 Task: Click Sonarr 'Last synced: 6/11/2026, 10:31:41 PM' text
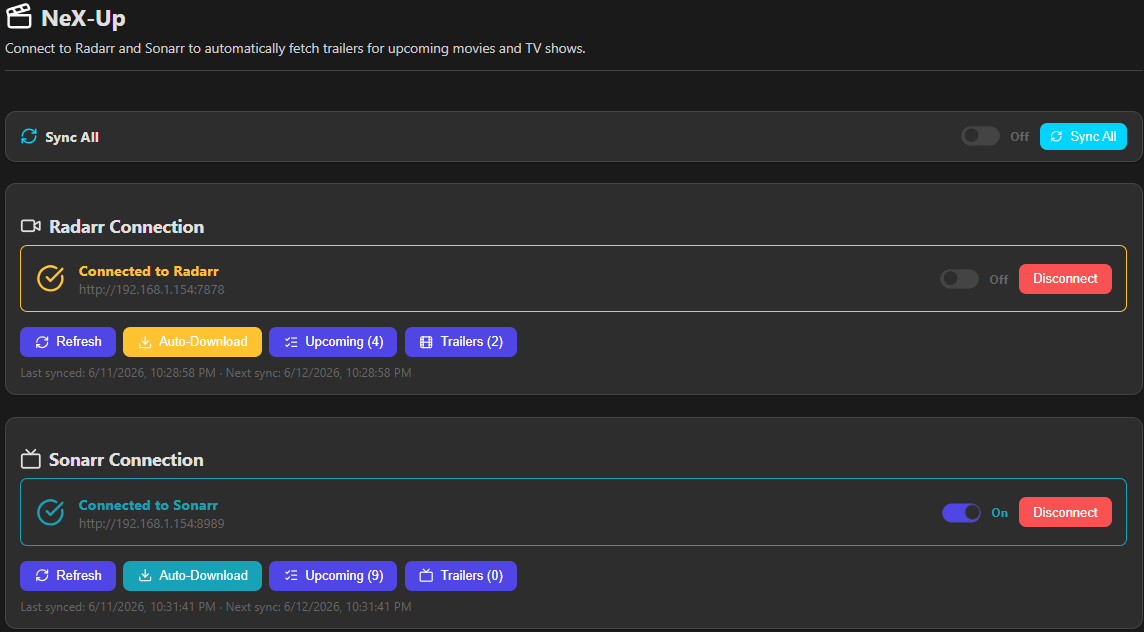click(118, 606)
